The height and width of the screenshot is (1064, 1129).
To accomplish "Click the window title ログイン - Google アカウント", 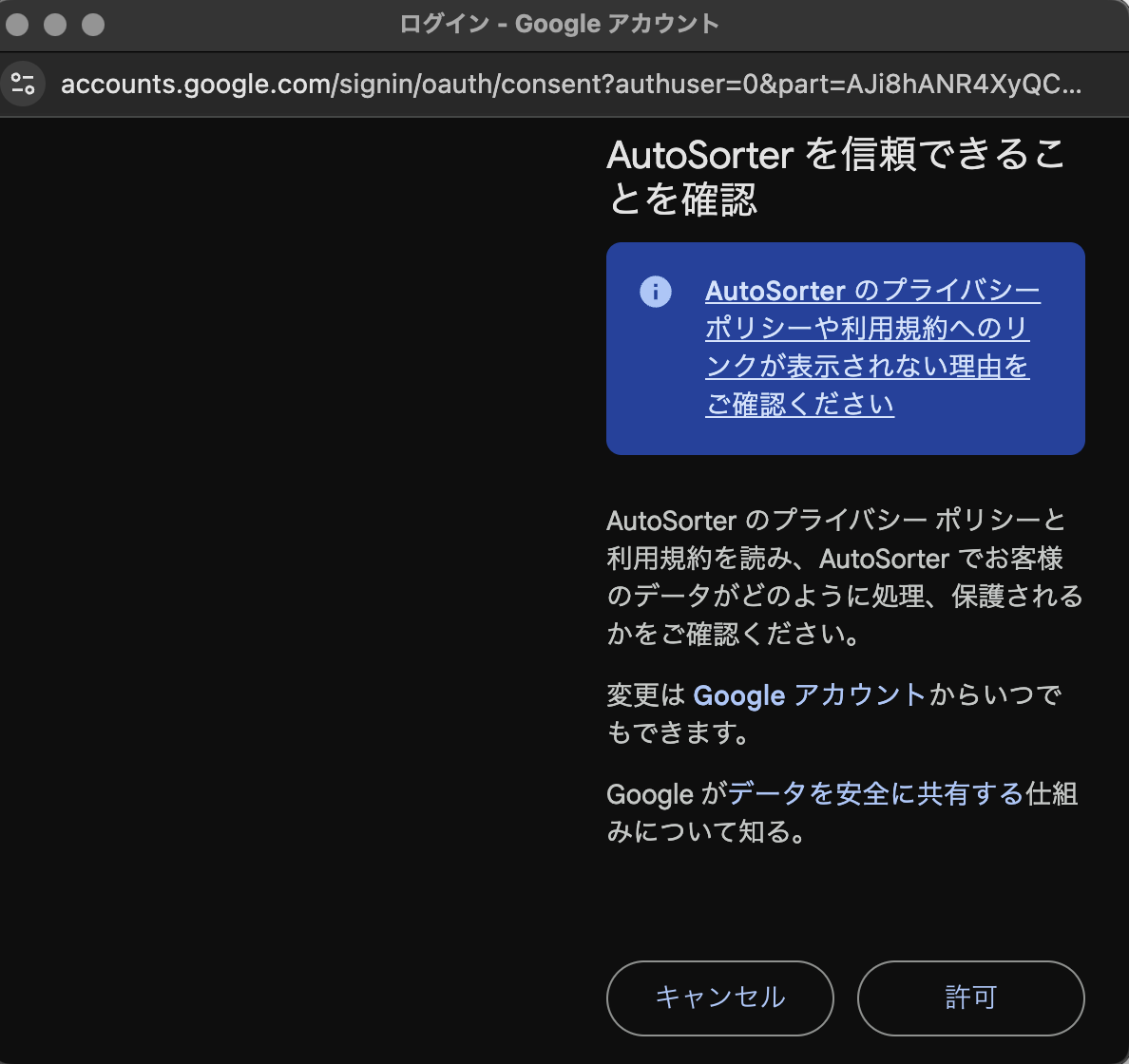I will point(560,24).
